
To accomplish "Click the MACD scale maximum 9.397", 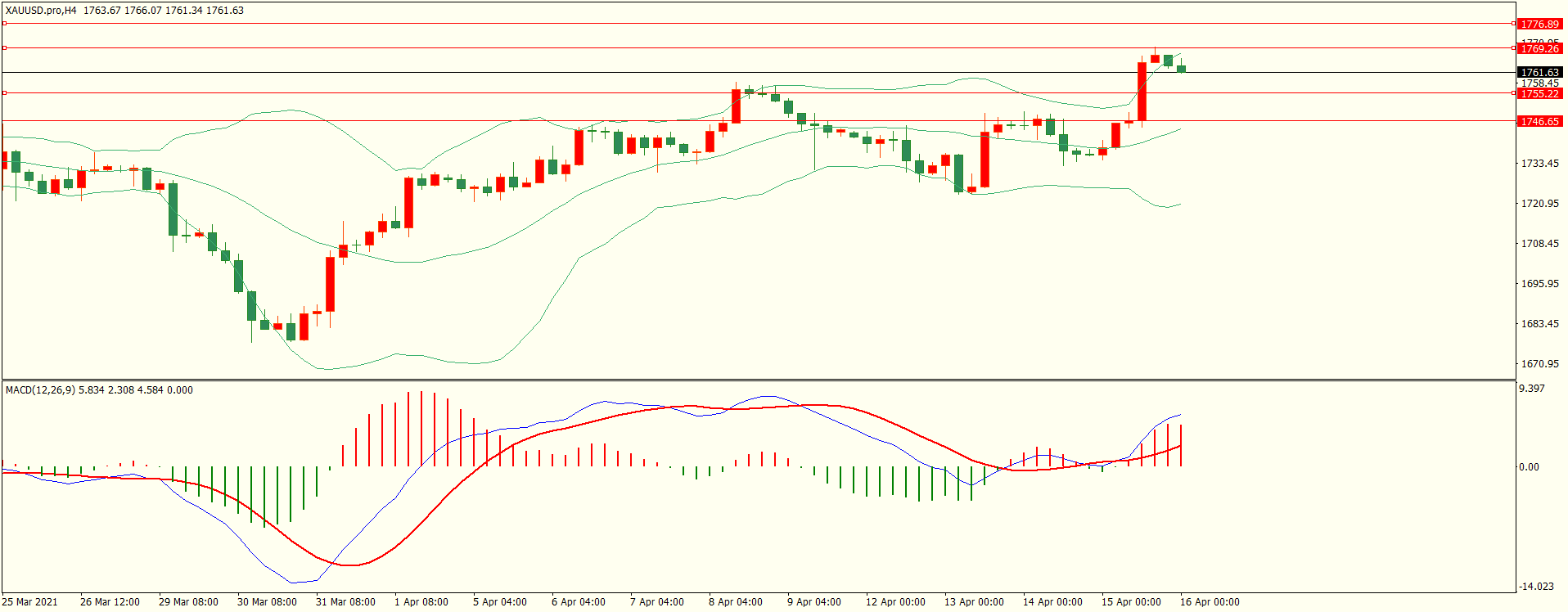I will pyautogui.click(x=1531, y=389).
